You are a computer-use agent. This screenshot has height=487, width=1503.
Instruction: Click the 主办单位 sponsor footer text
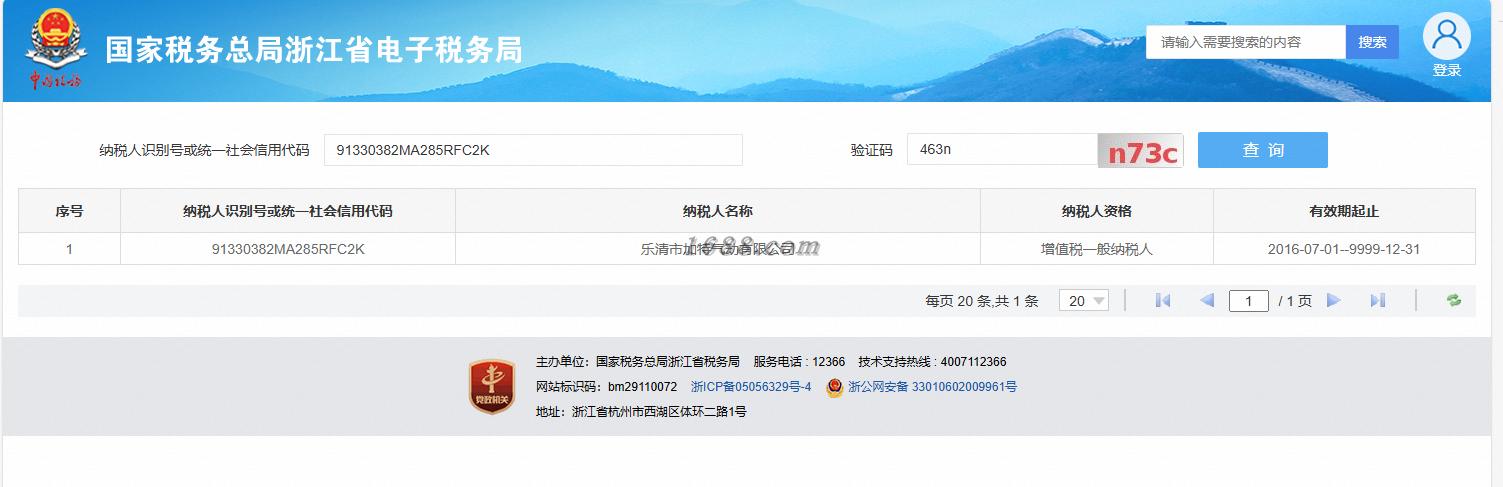(x=638, y=362)
